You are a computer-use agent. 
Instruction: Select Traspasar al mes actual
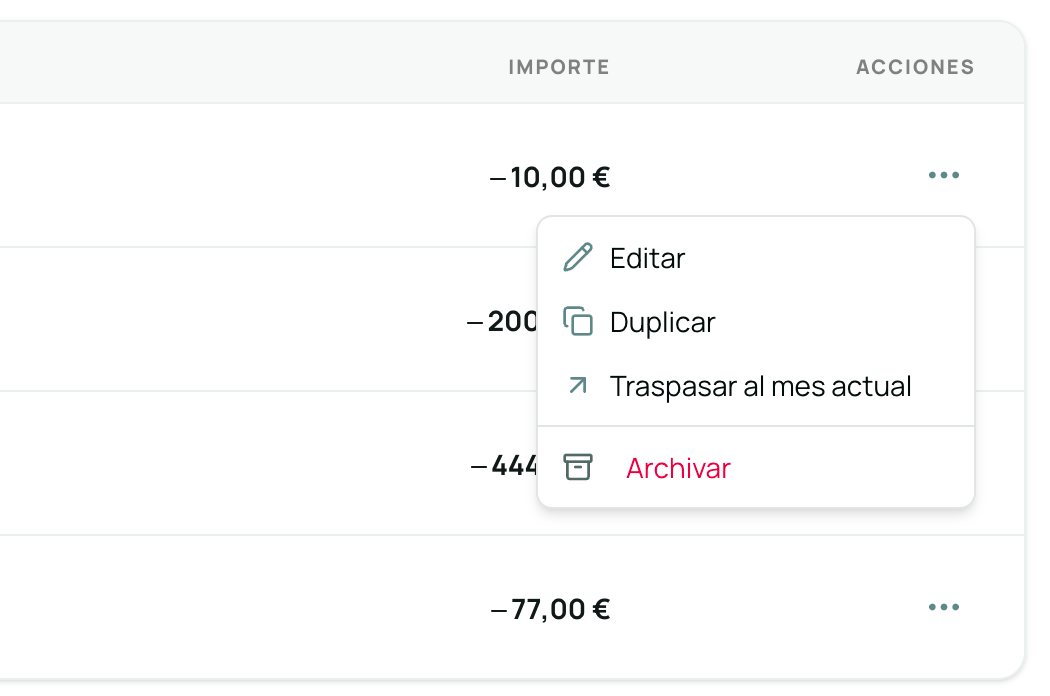[x=760, y=385]
